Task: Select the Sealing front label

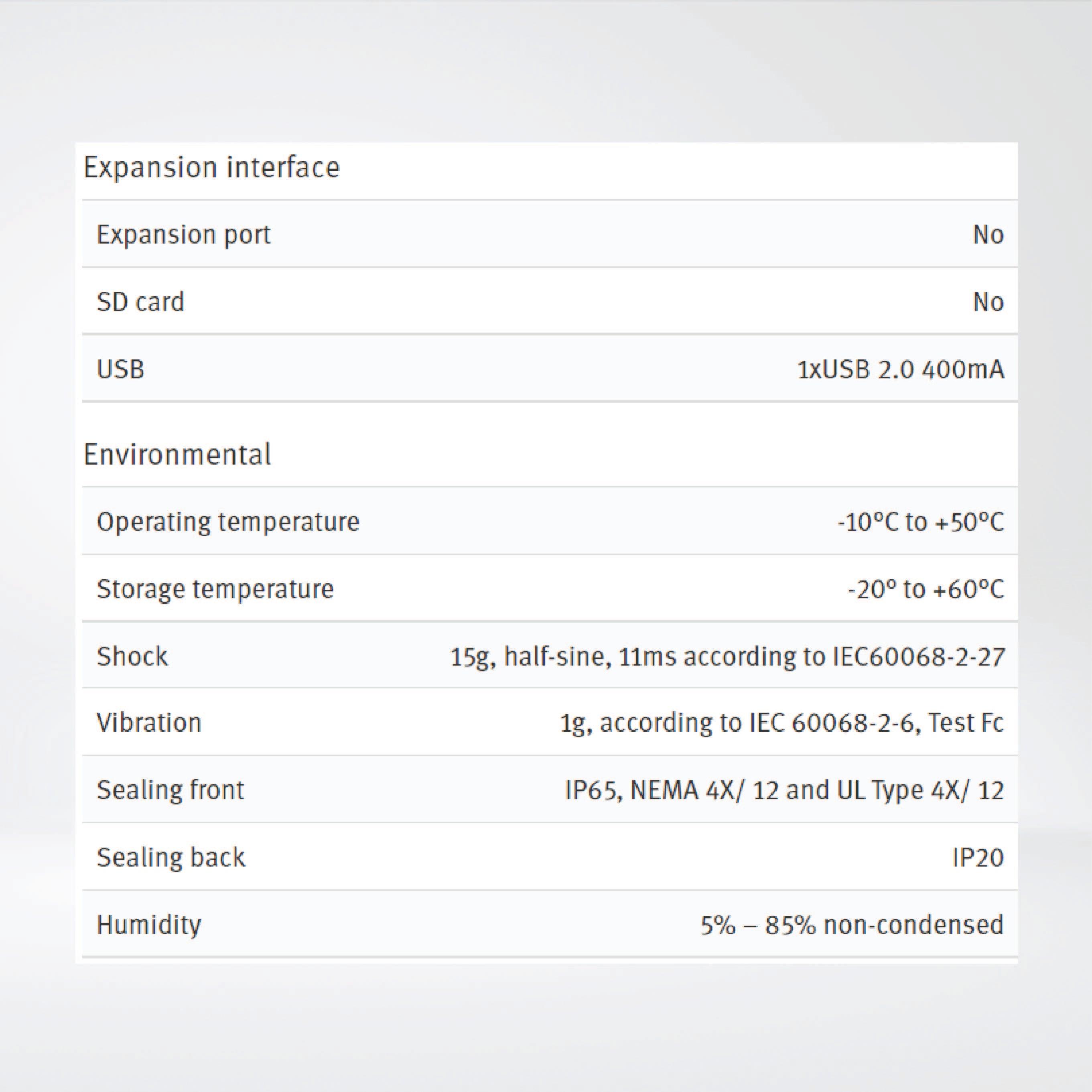Action: 170,790
